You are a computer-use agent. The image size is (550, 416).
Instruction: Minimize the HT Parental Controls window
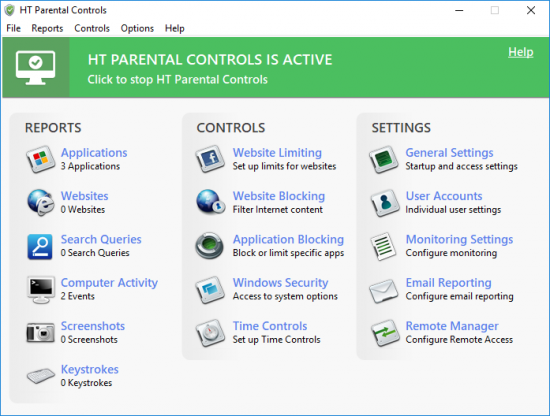click(459, 10)
